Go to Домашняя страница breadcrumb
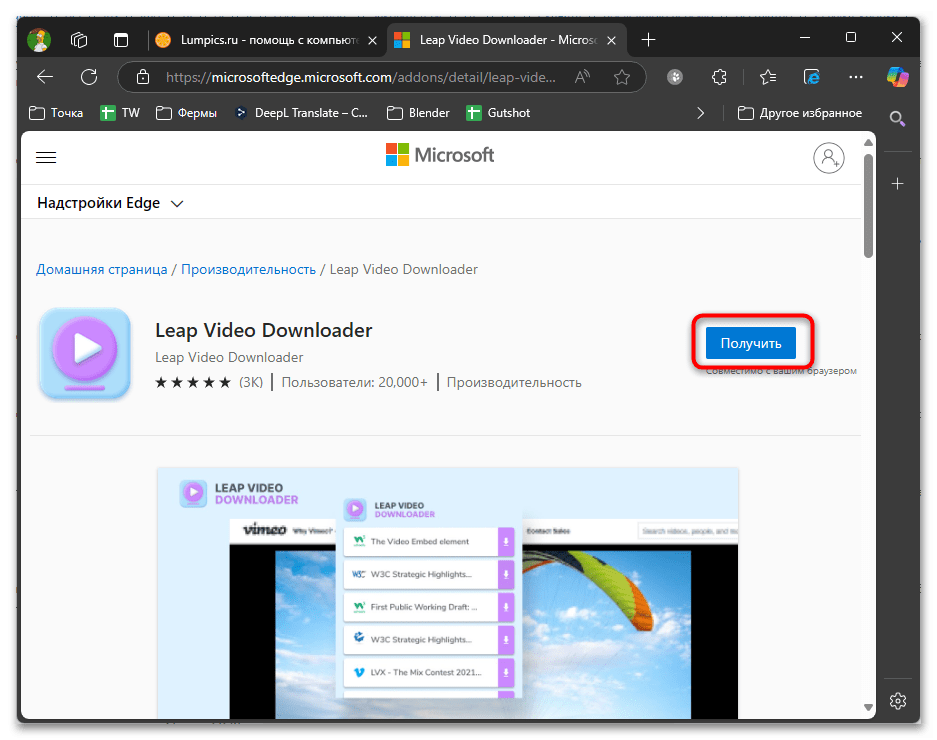This screenshot has height=740, width=937. pyautogui.click(x=102, y=270)
